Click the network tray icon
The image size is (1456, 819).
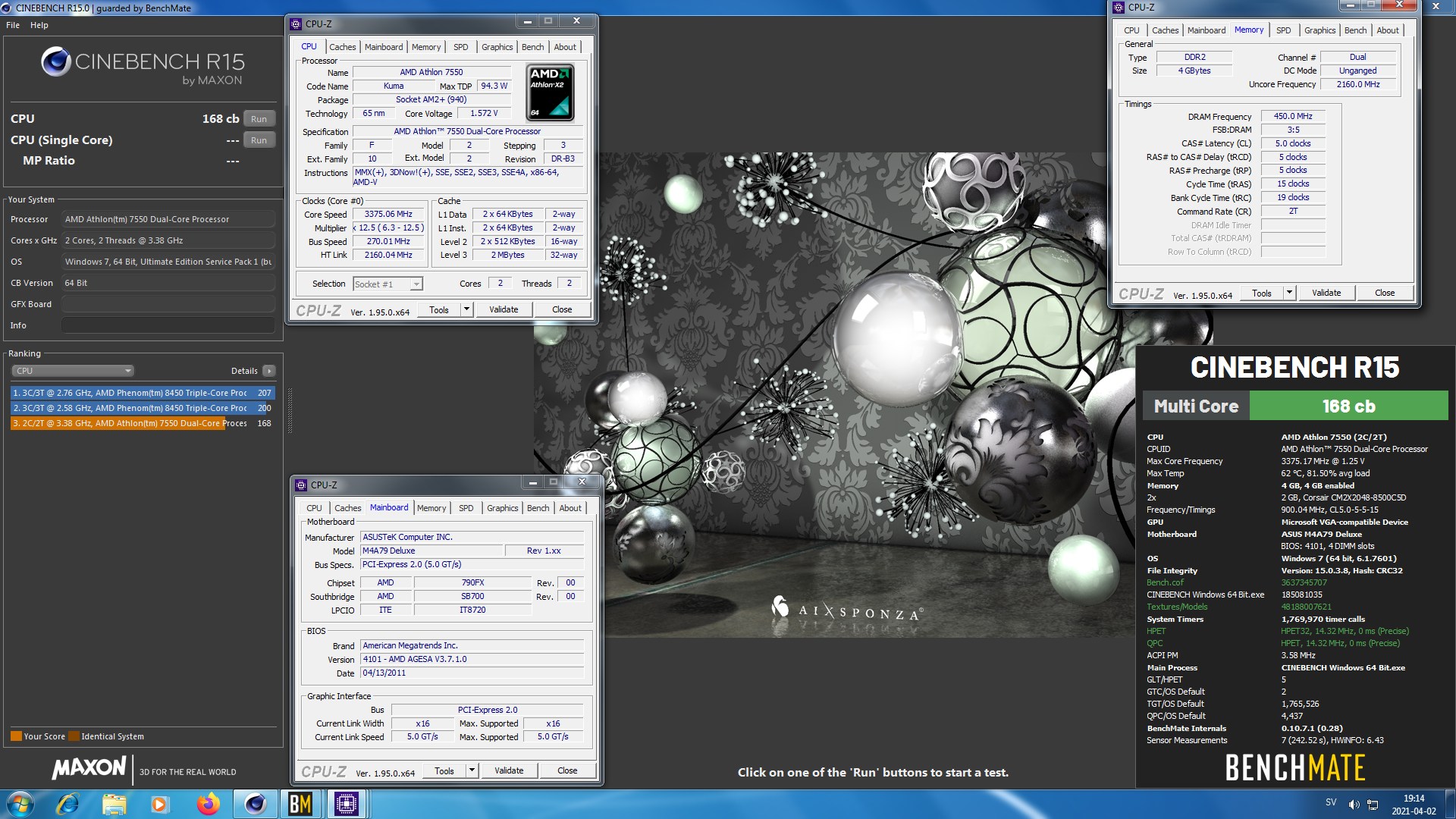click(x=1373, y=804)
